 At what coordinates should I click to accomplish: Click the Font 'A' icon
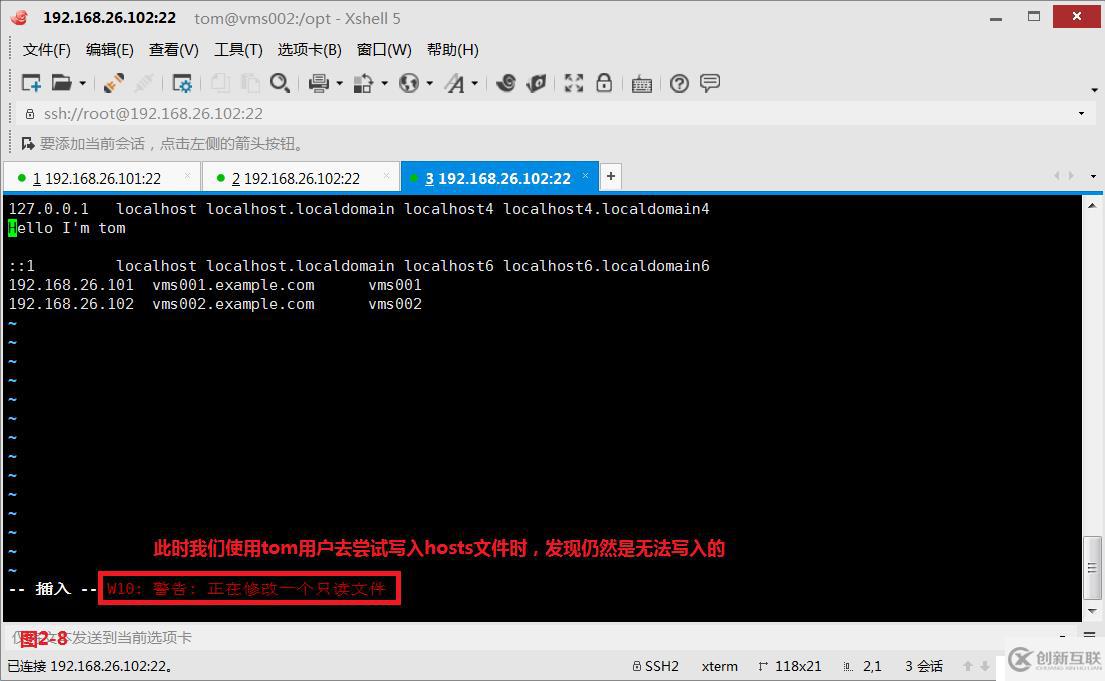point(455,83)
